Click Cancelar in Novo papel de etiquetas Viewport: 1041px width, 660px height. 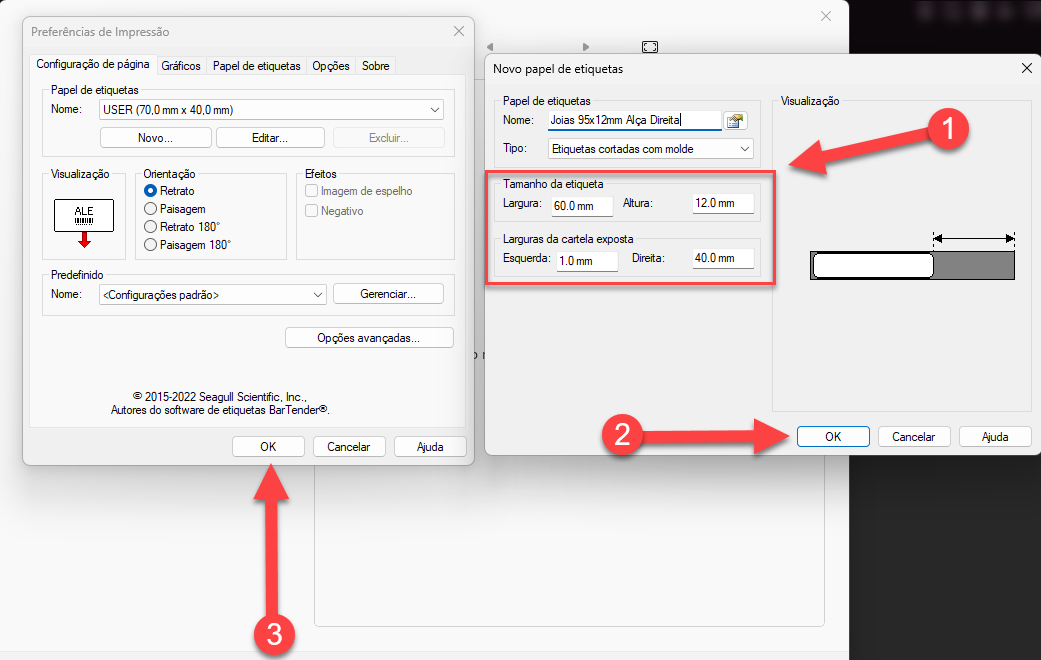tap(914, 436)
